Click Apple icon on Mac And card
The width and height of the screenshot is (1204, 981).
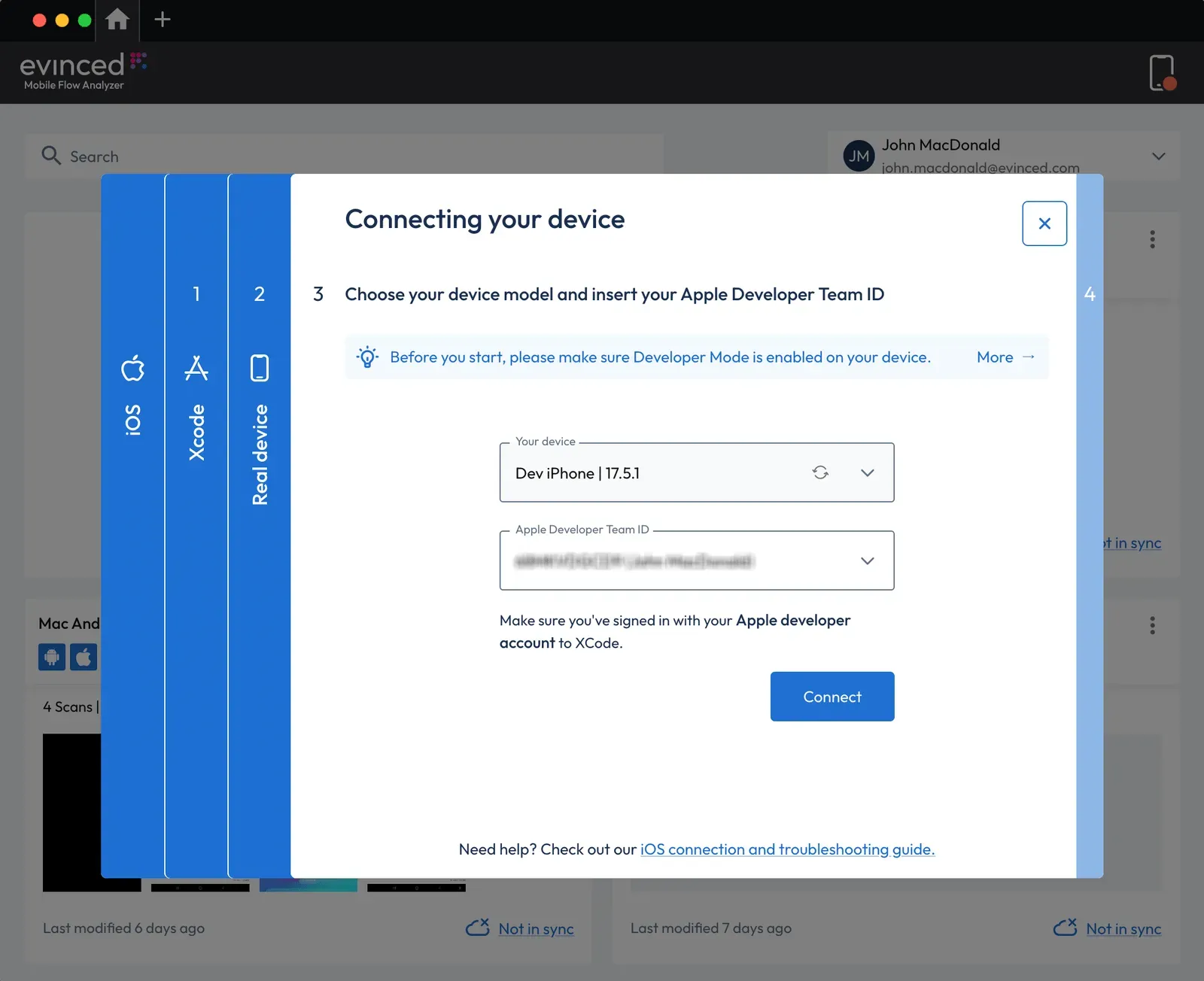click(84, 657)
